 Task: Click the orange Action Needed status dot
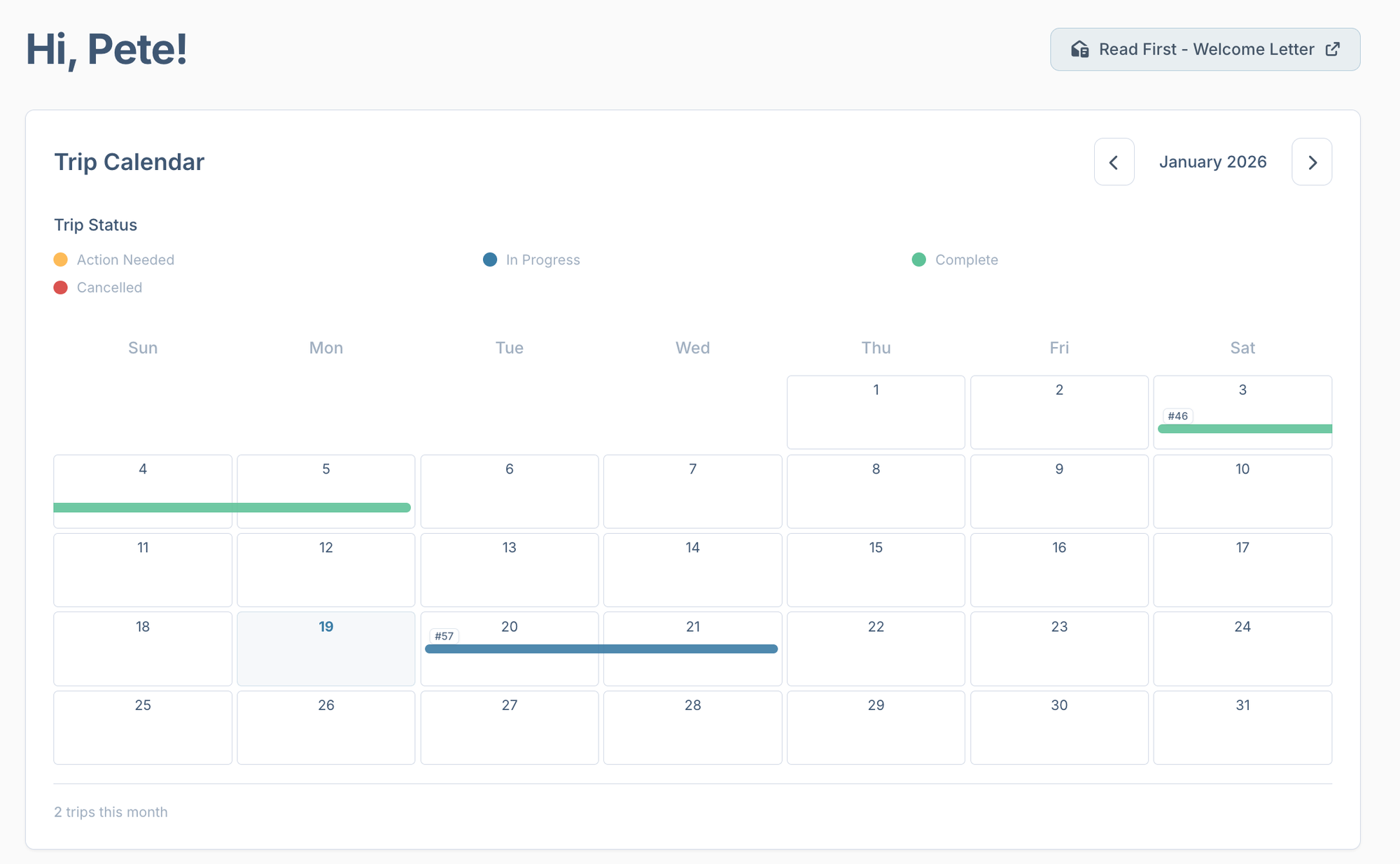point(61,260)
